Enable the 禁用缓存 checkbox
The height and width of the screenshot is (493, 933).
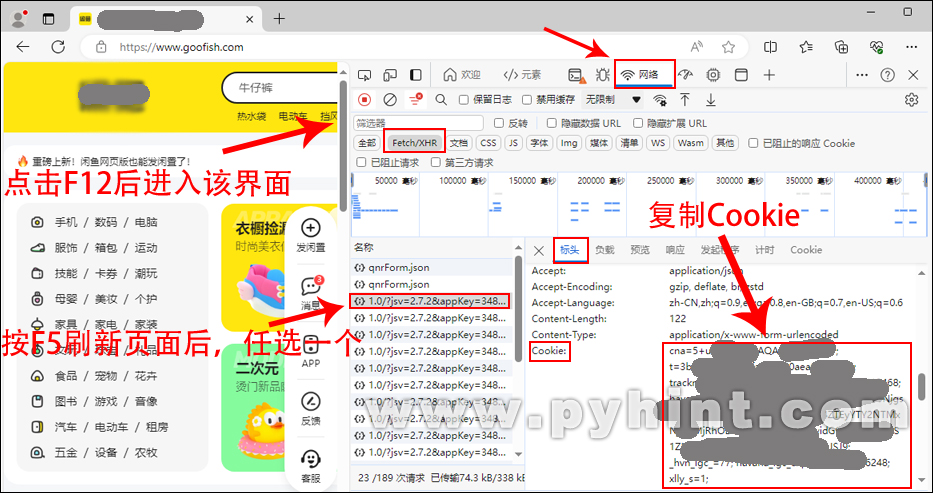point(527,100)
